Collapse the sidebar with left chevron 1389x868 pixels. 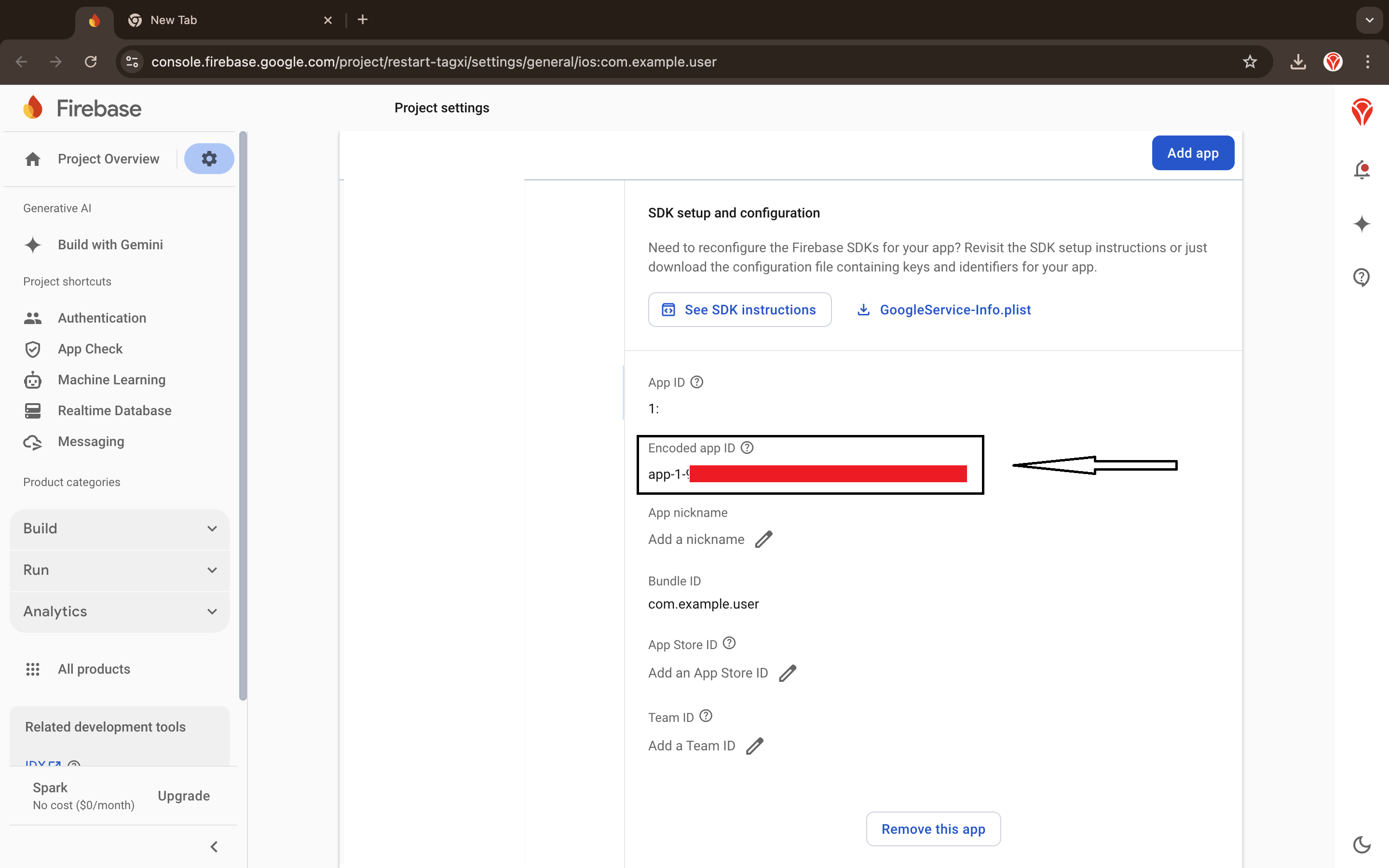coord(214,847)
